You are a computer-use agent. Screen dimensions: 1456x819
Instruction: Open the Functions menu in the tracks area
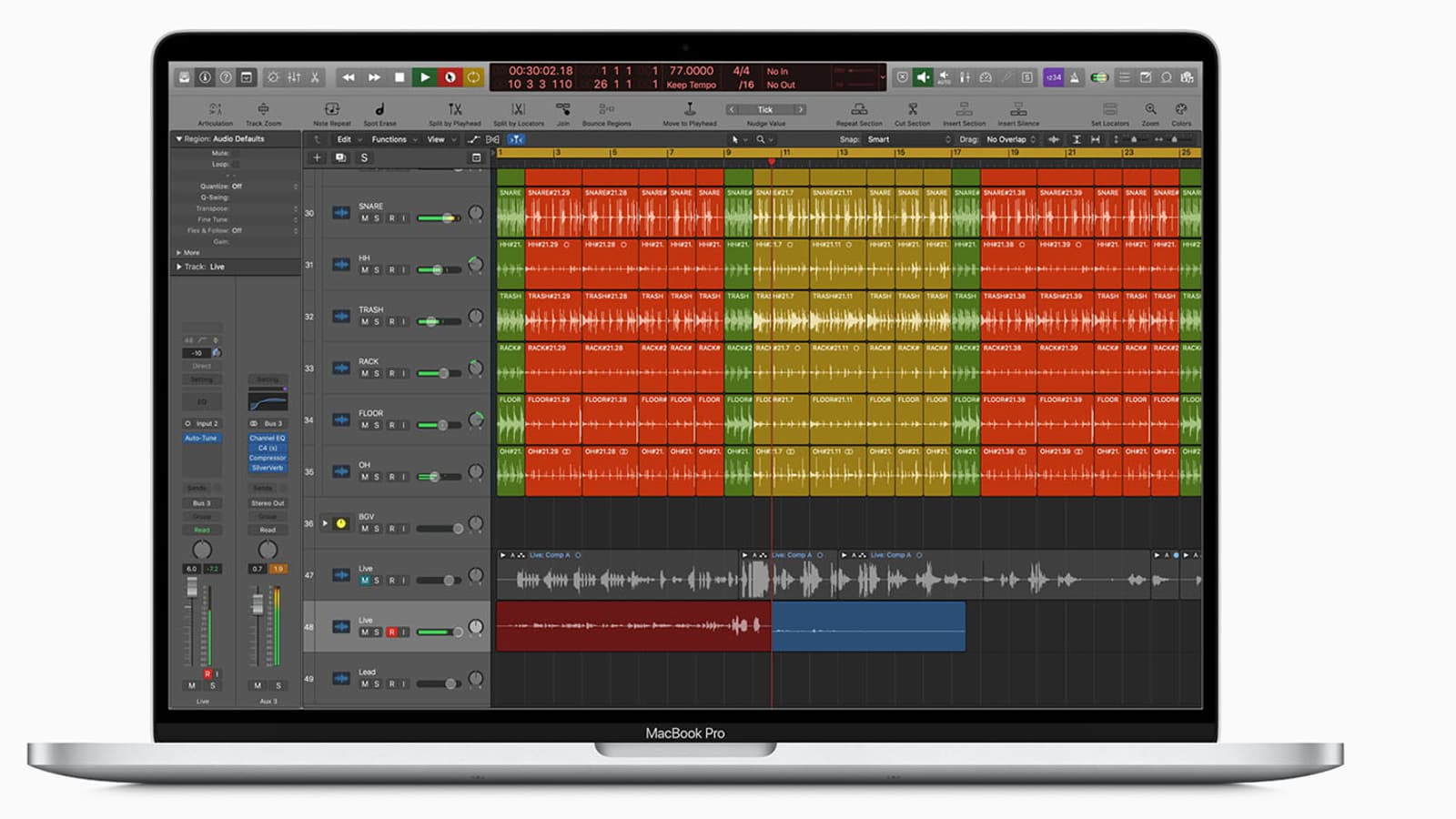point(394,139)
